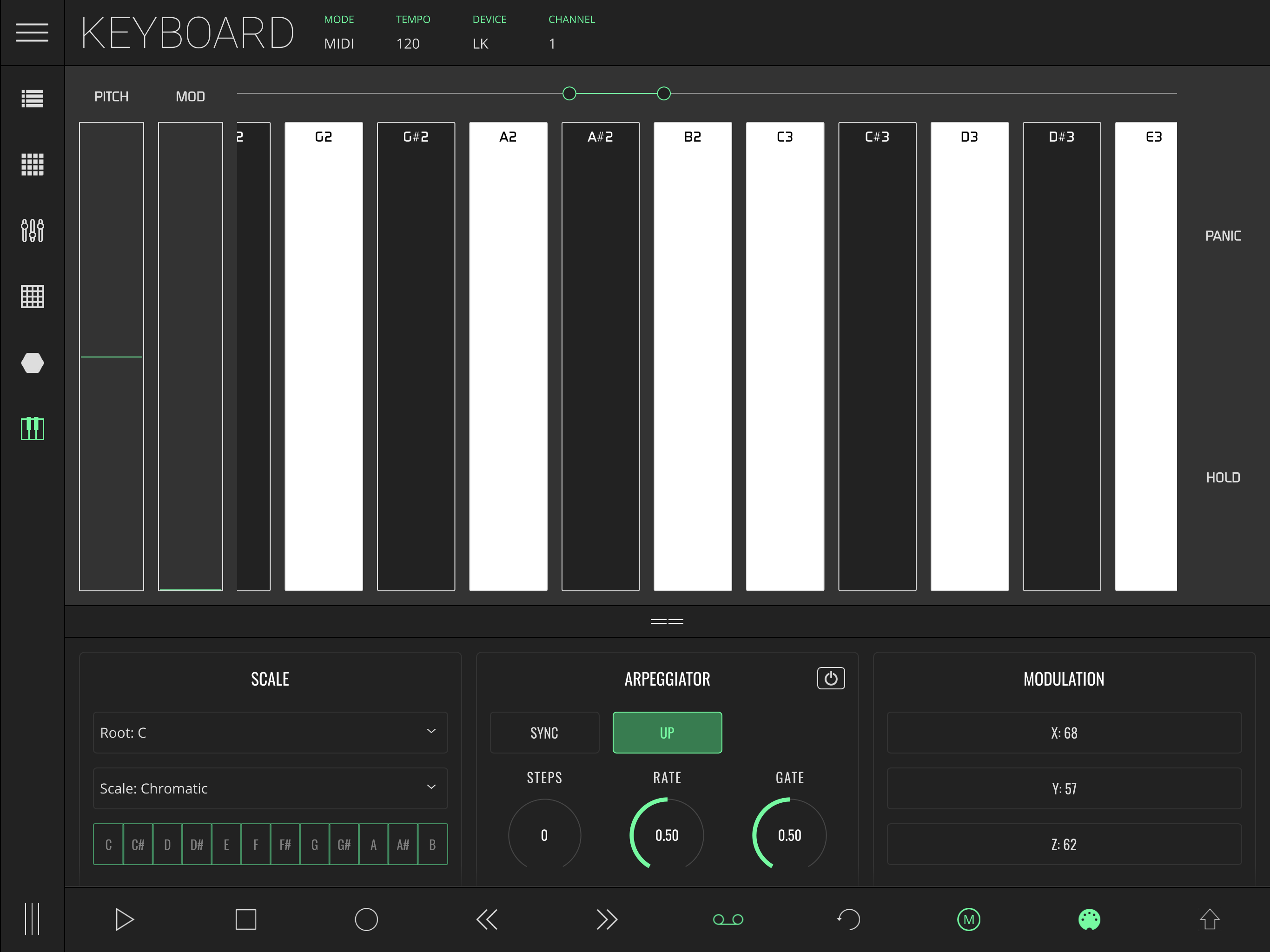
Task: Toggle HOLD for the keyboard
Action: click(1223, 478)
